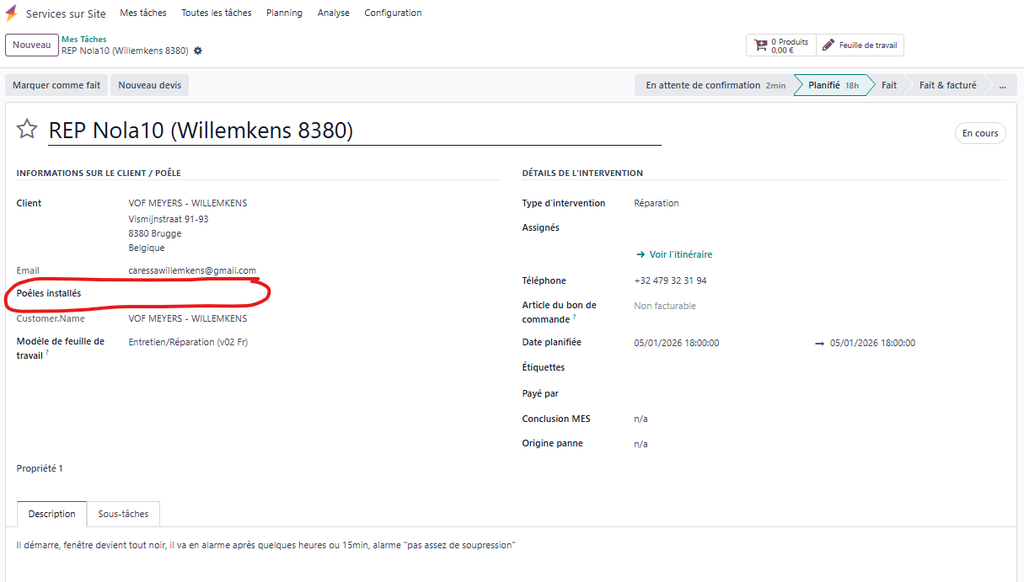
Task: Open the gear actions menu beside the task name
Action: [x=198, y=51]
